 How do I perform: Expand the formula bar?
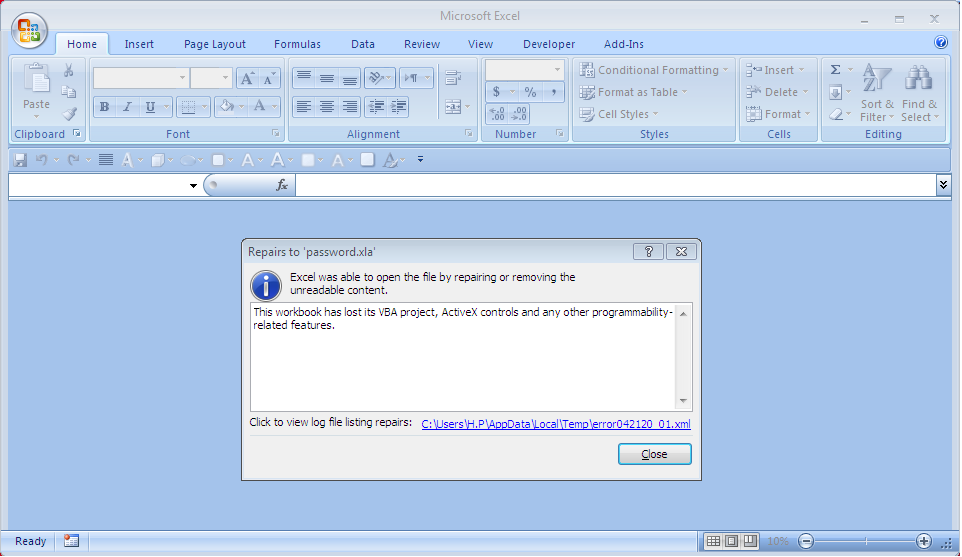pos(944,185)
